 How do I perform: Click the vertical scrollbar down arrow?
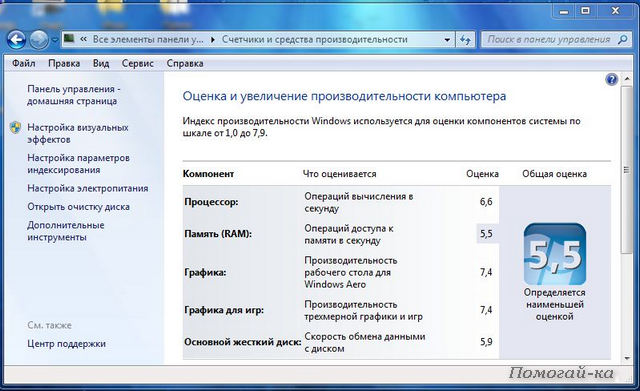point(627,358)
